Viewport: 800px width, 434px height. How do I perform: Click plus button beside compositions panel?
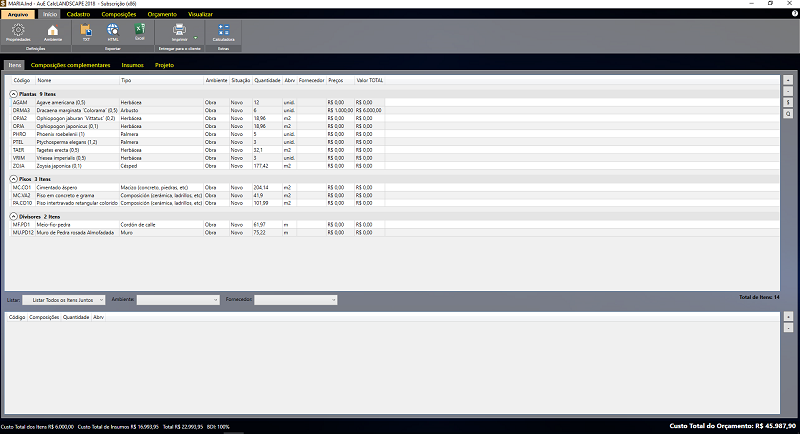(x=788, y=317)
